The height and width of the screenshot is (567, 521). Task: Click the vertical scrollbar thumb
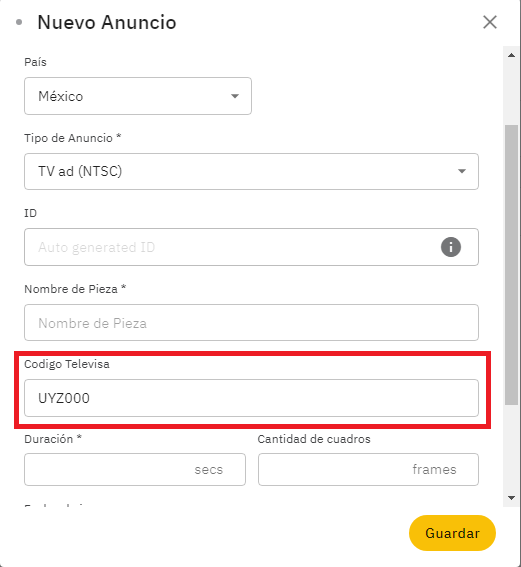(x=511, y=265)
